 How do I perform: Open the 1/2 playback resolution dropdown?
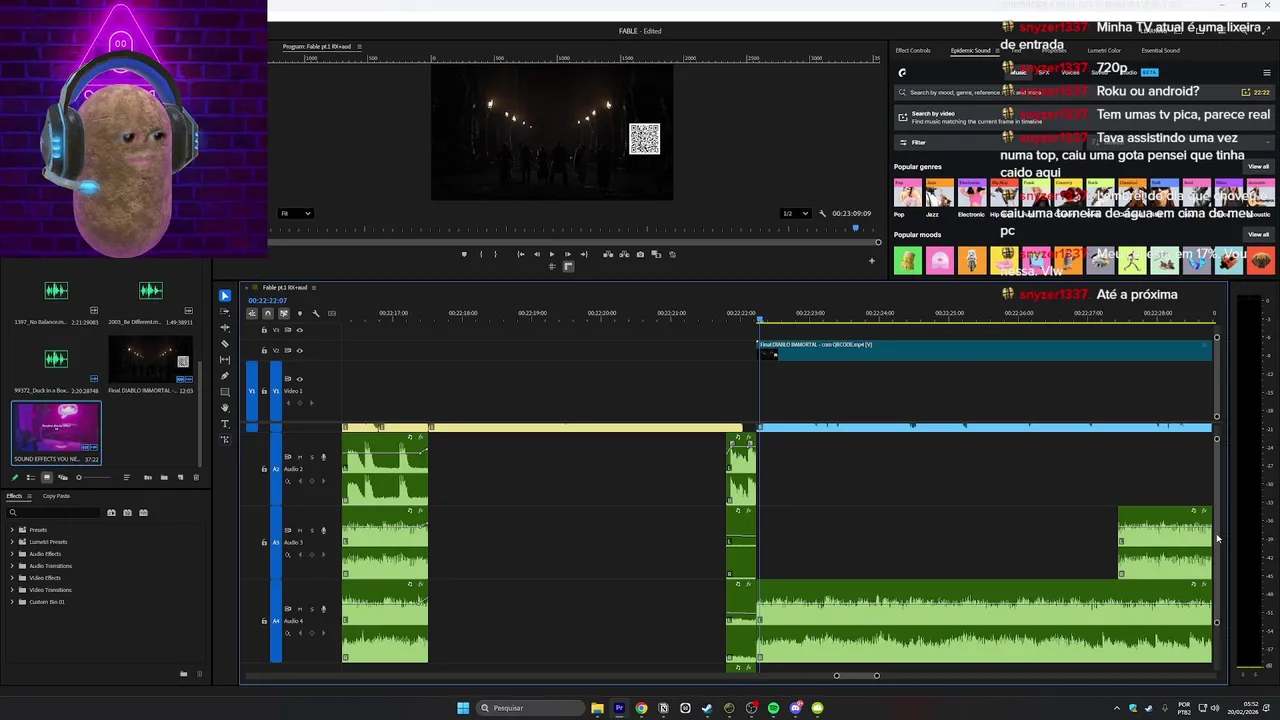[x=797, y=213]
